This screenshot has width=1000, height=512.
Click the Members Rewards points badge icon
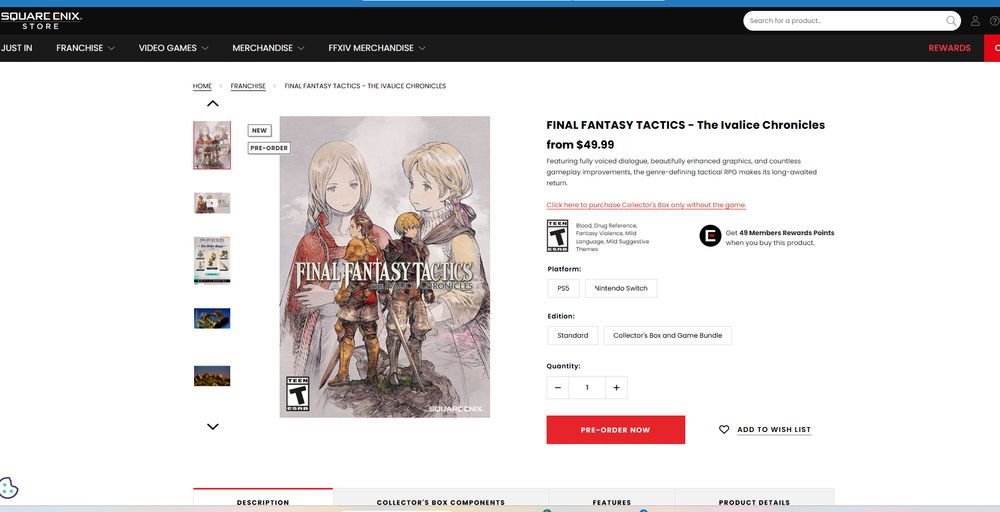click(710, 236)
